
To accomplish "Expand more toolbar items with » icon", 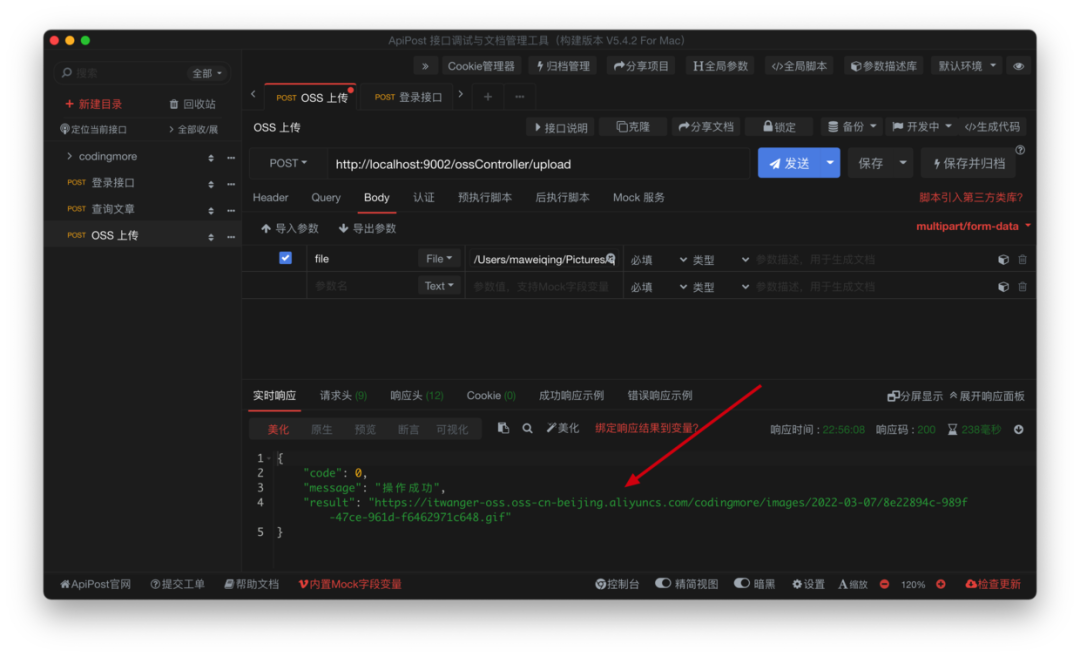I will 425,66.
